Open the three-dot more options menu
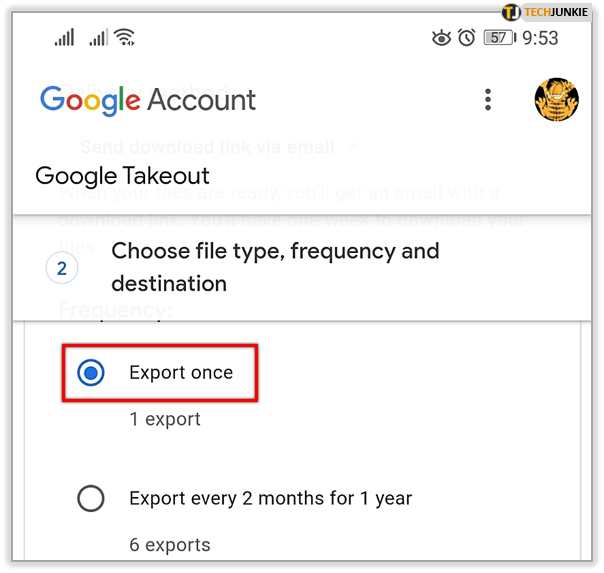The height and width of the screenshot is (573, 604). 488,99
